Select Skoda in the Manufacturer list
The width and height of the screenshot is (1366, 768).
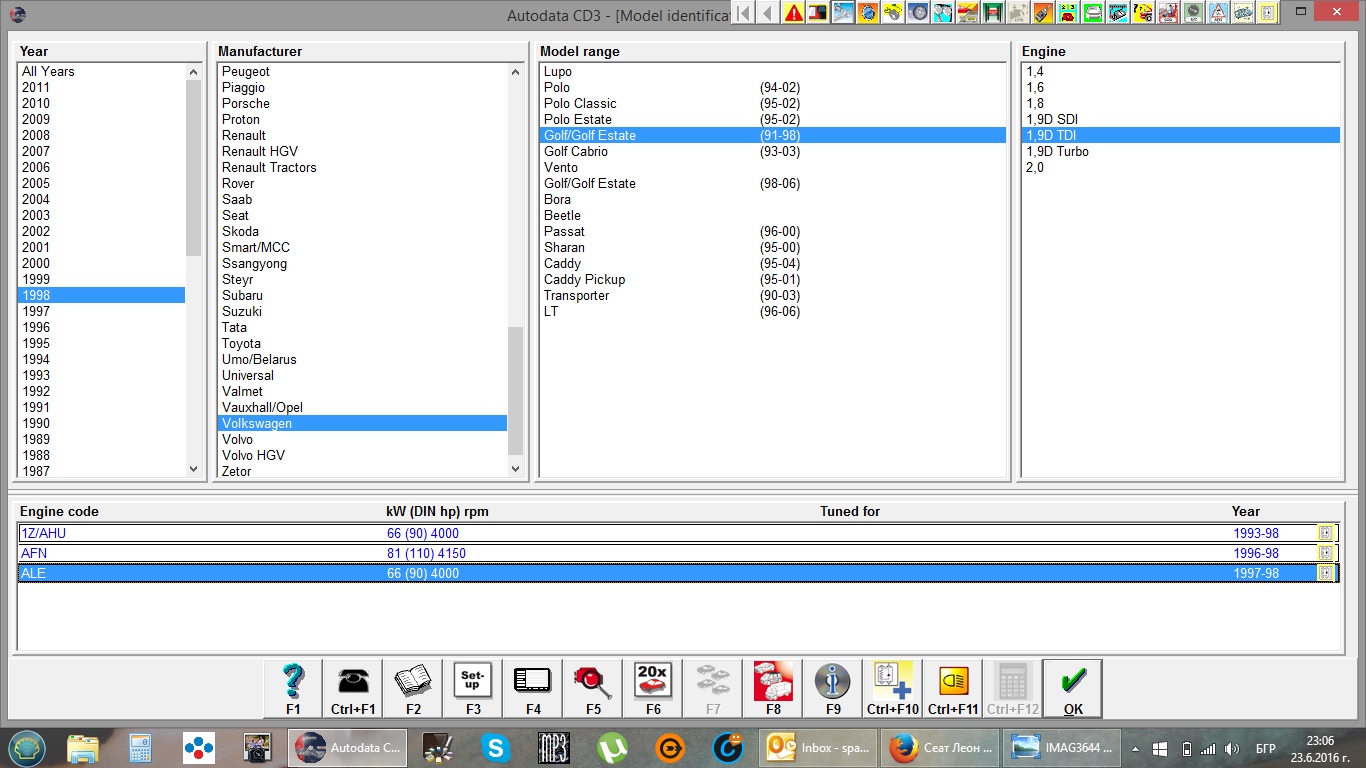coord(240,231)
